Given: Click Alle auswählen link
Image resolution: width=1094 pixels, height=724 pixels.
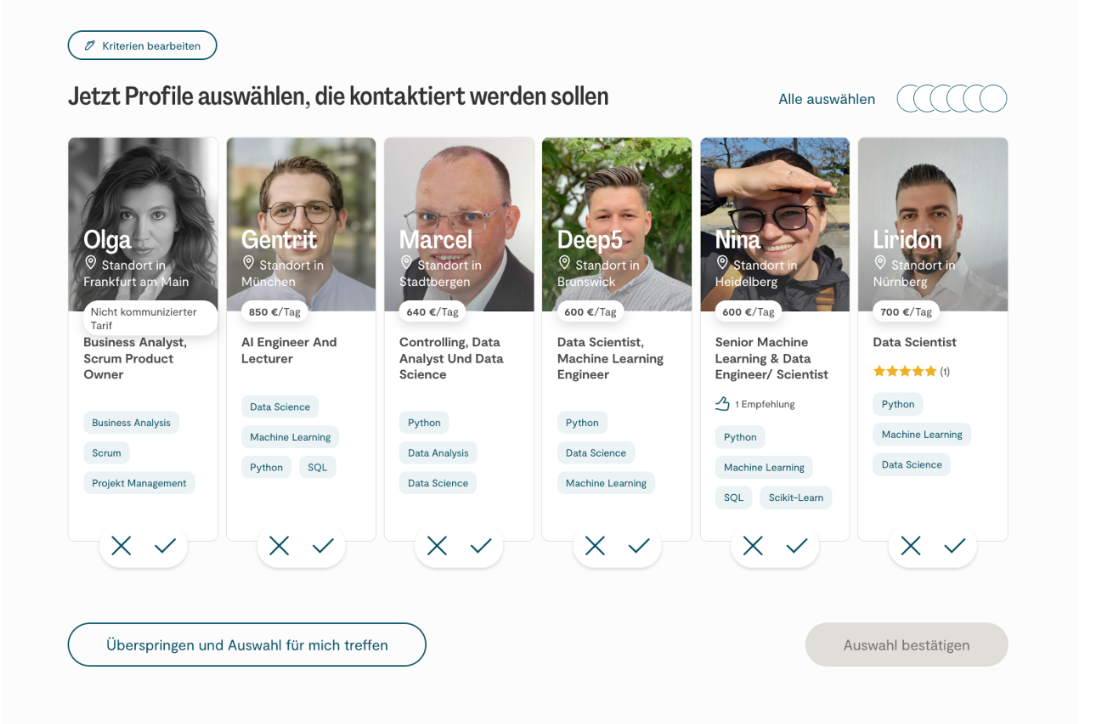Looking at the screenshot, I should (826, 99).
